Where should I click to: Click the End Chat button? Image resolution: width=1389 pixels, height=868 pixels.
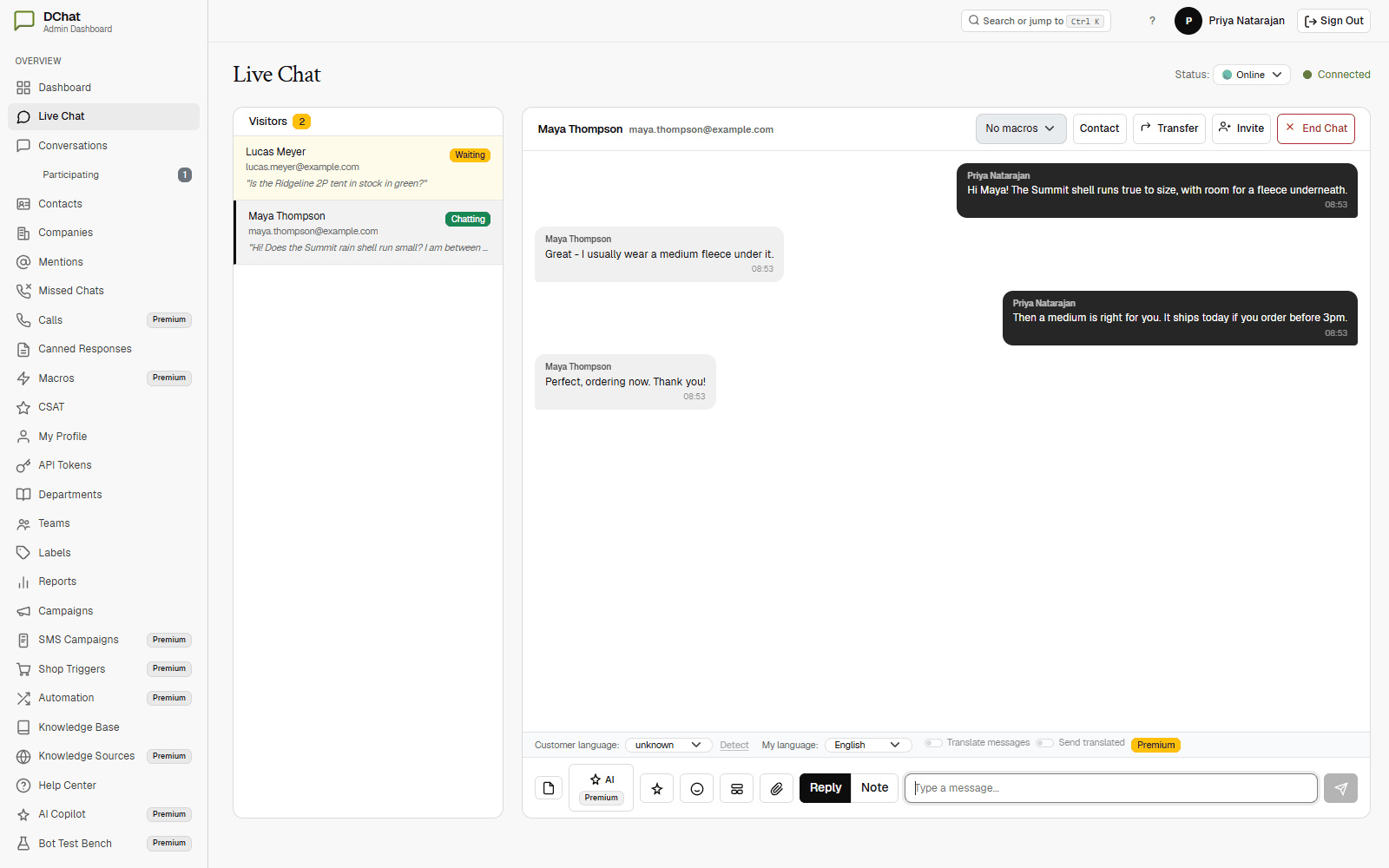(1316, 128)
